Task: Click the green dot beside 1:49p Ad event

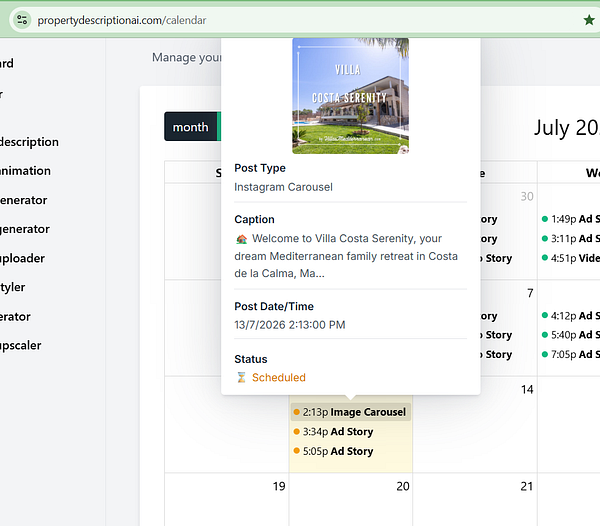Action: click(545, 219)
